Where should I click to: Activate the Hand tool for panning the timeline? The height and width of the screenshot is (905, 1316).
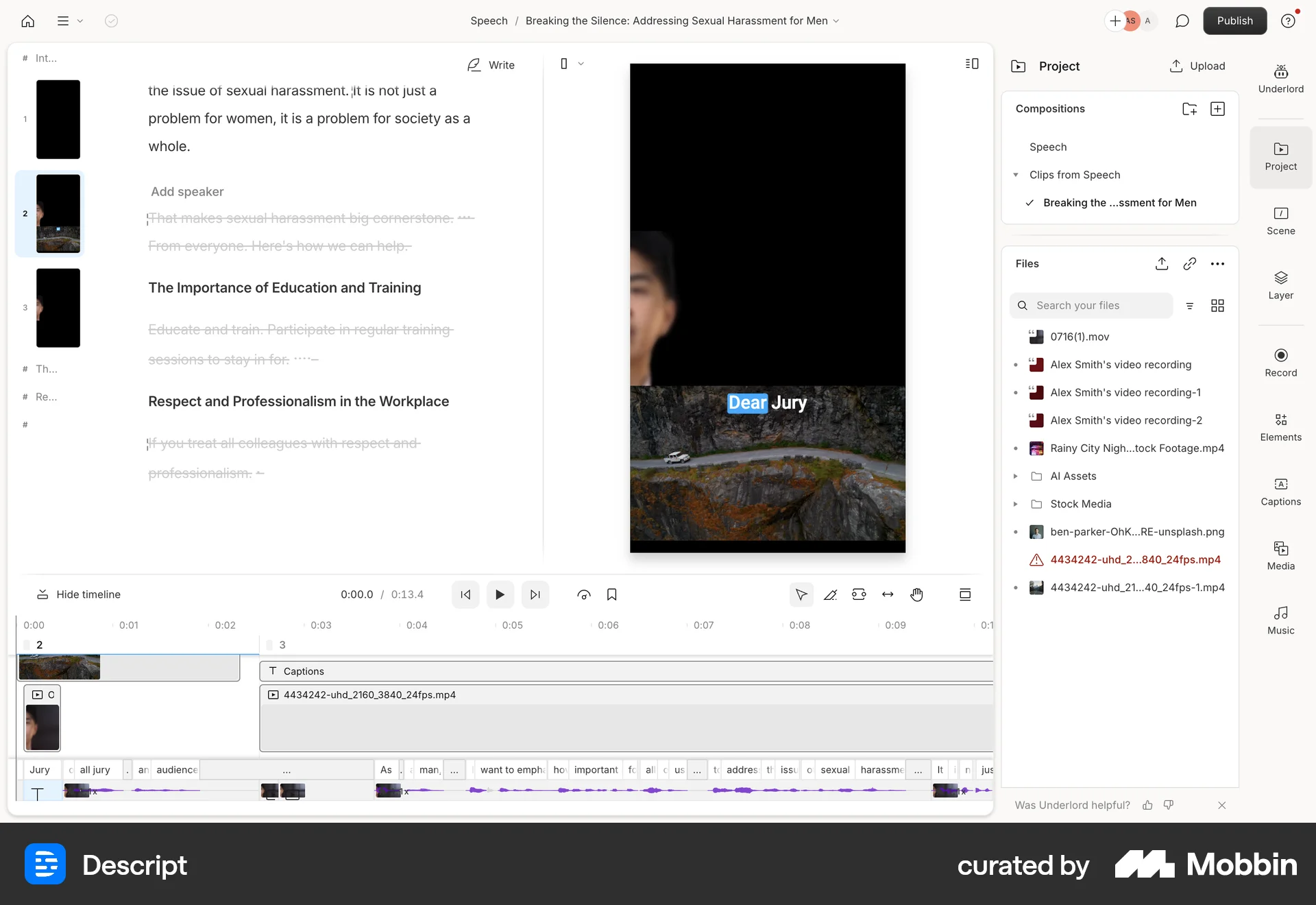pyautogui.click(x=917, y=594)
